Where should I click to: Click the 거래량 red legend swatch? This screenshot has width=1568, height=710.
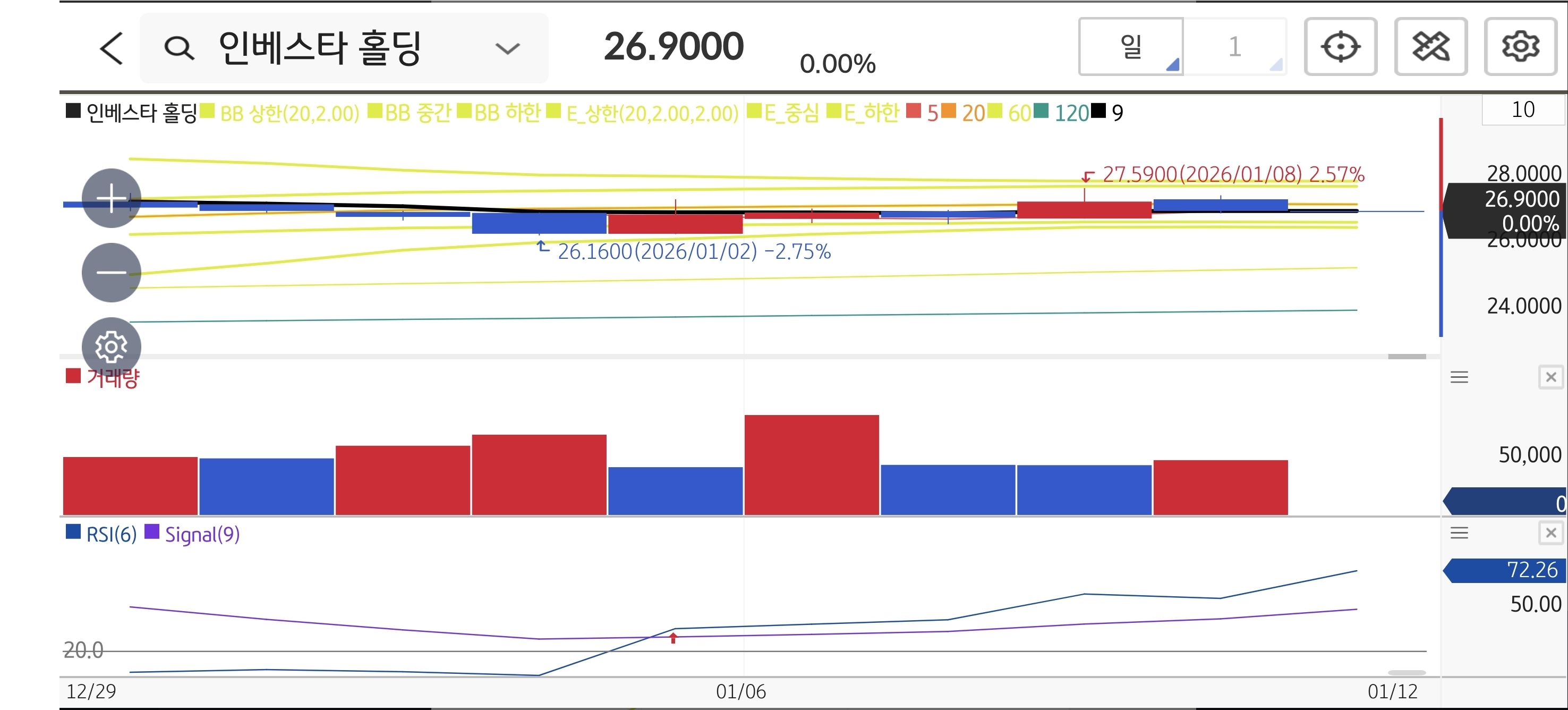[x=74, y=376]
